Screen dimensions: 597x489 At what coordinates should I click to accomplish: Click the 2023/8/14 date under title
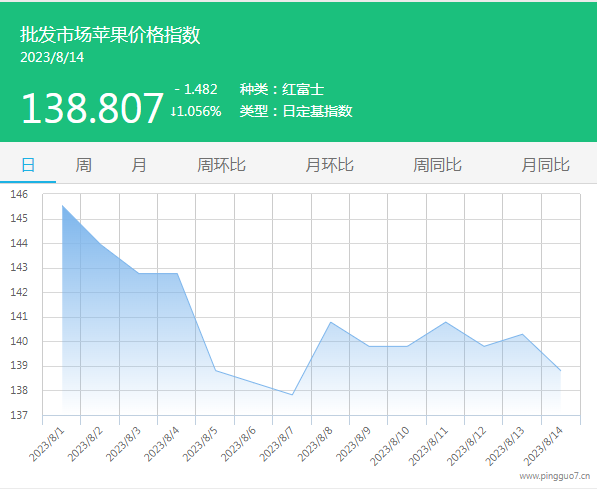point(52,58)
